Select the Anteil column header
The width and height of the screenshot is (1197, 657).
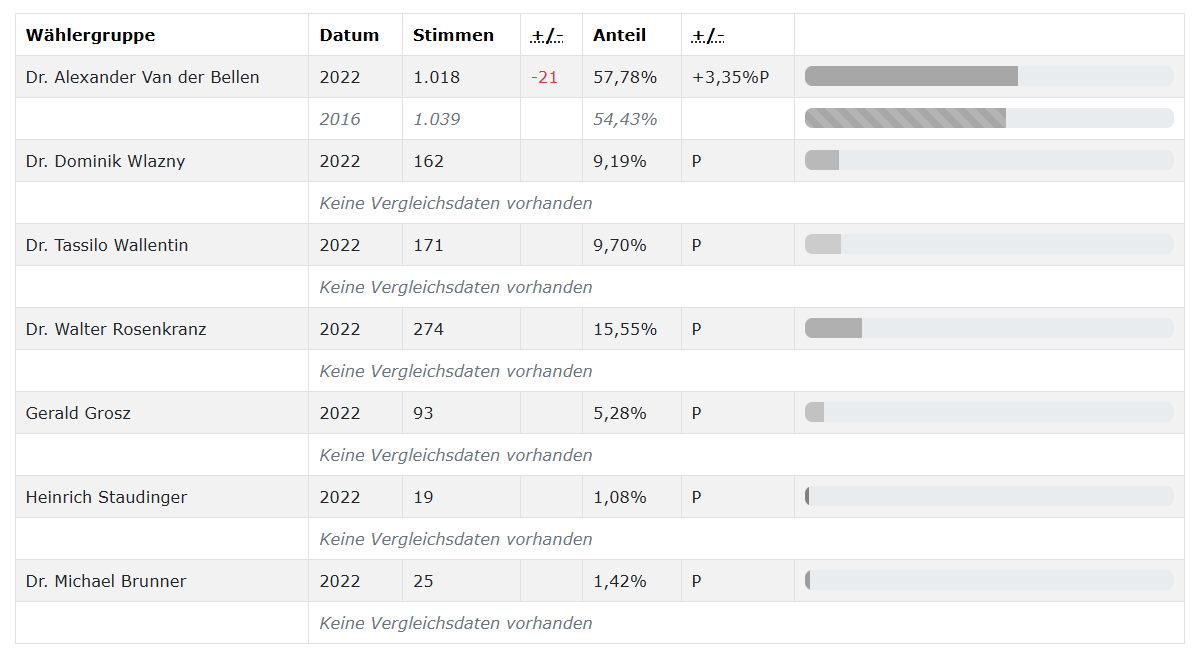point(619,35)
